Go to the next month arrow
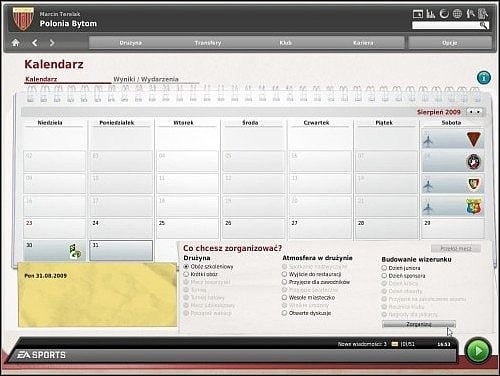 tap(478, 112)
